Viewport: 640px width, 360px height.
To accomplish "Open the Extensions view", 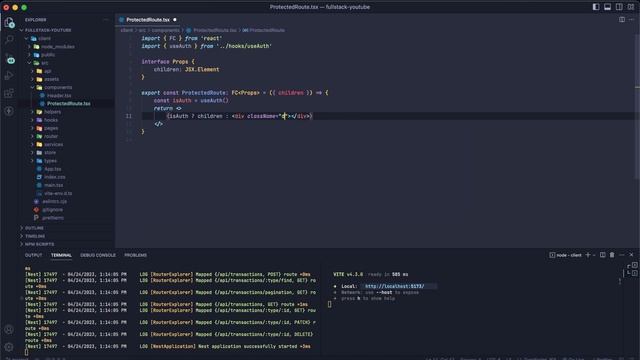I will 9,93.
